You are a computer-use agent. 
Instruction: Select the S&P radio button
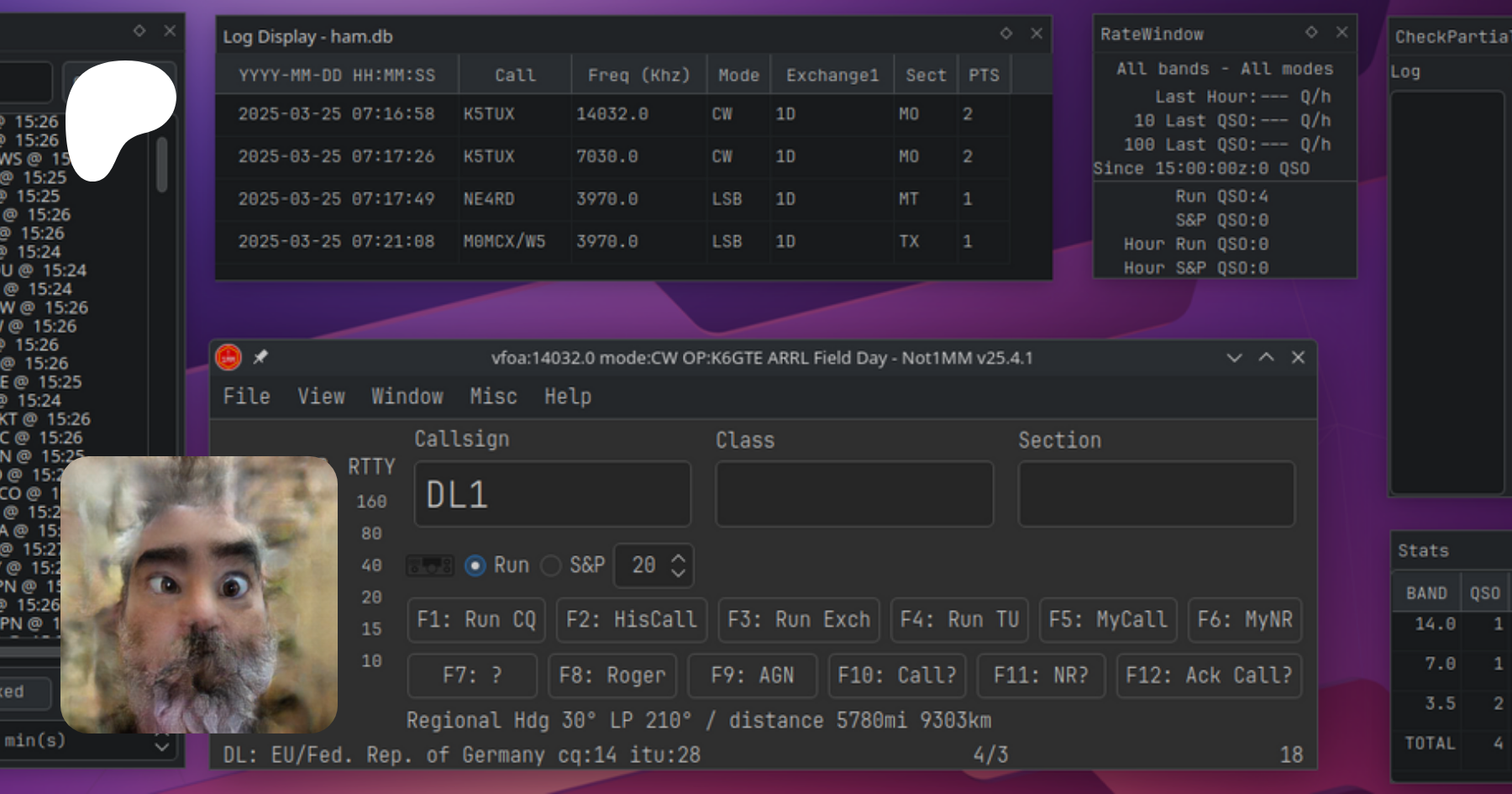coord(551,565)
